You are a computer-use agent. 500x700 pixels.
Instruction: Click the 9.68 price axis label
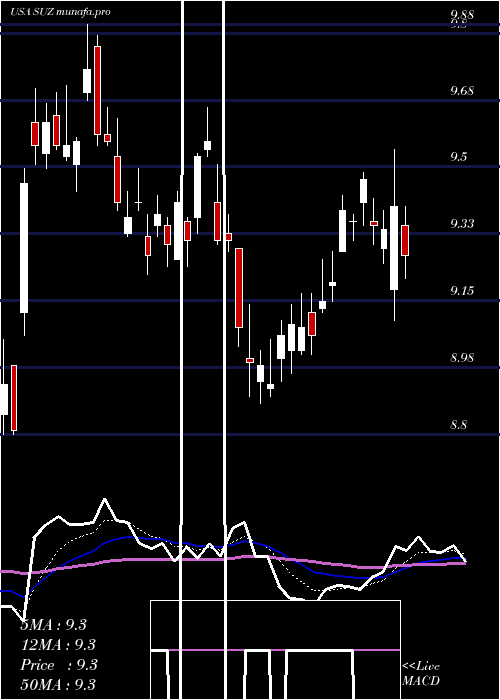[x=462, y=91]
